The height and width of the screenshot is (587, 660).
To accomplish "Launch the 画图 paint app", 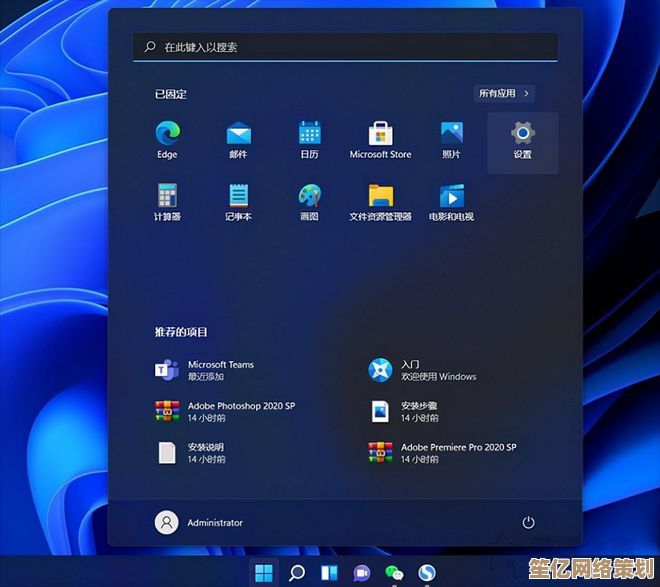I will (x=309, y=202).
